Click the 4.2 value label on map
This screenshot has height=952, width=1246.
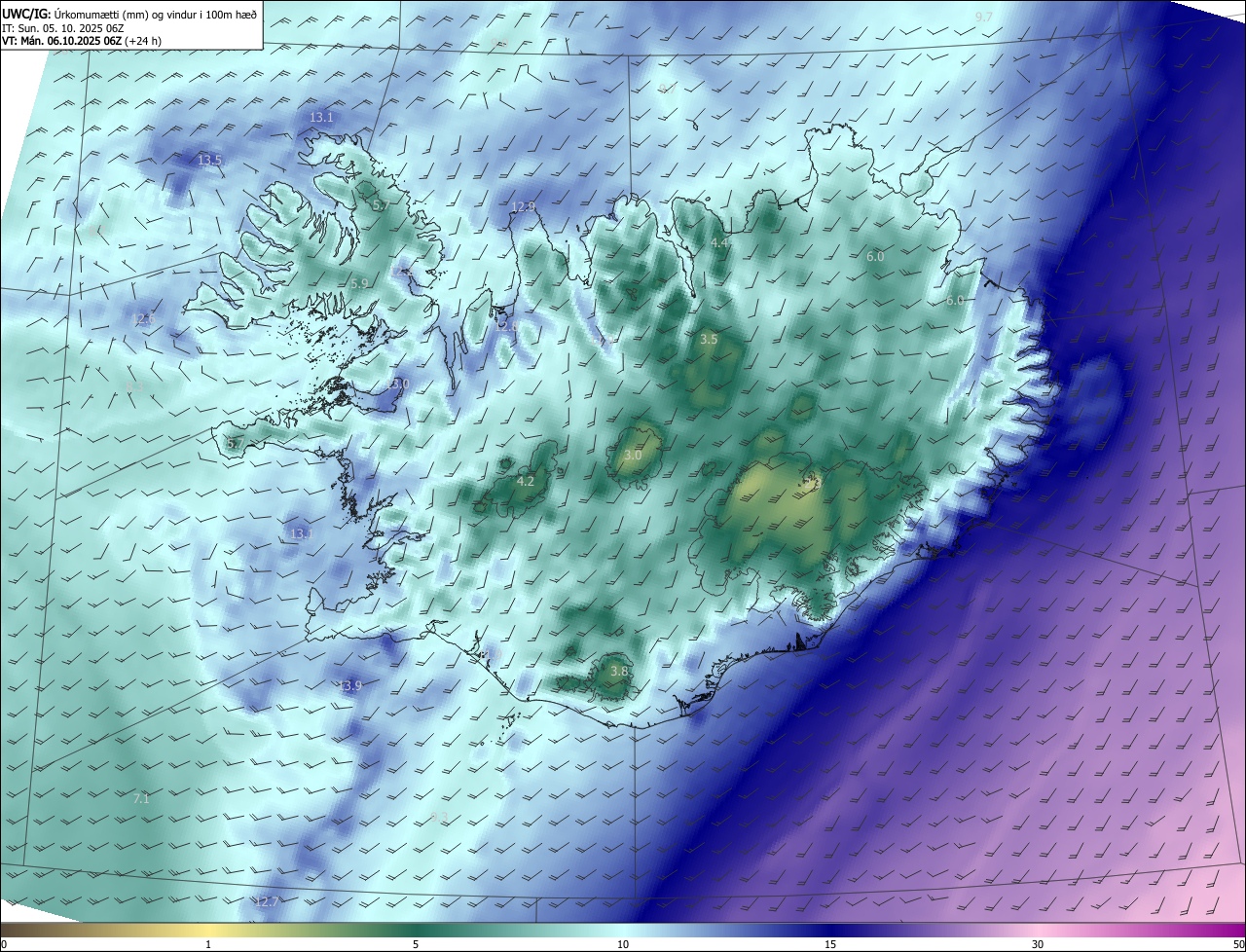(526, 481)
